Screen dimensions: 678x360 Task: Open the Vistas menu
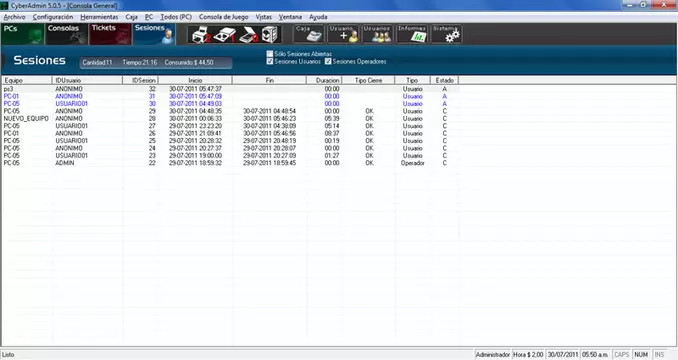pyautogui.click(x=263, y=17)
